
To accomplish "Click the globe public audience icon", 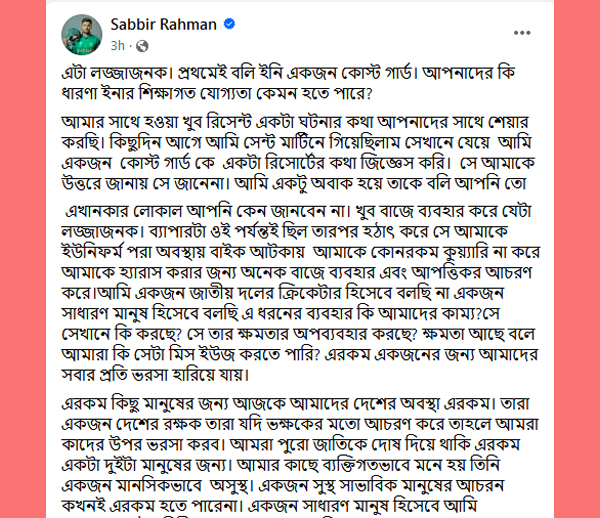I will tap(142, 46).
